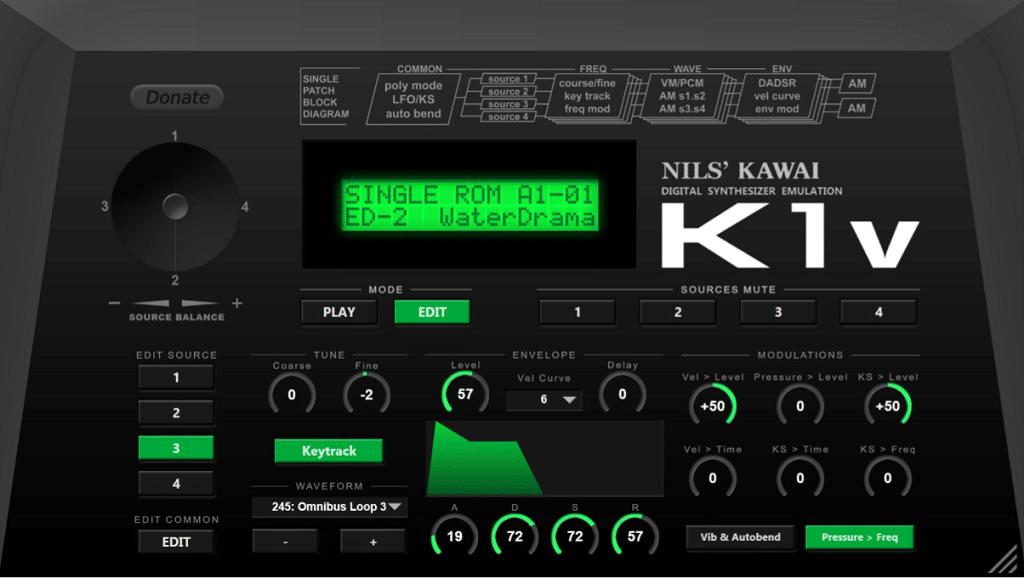Mute source 4
1024x579 pixels.
tap(878, 312)
